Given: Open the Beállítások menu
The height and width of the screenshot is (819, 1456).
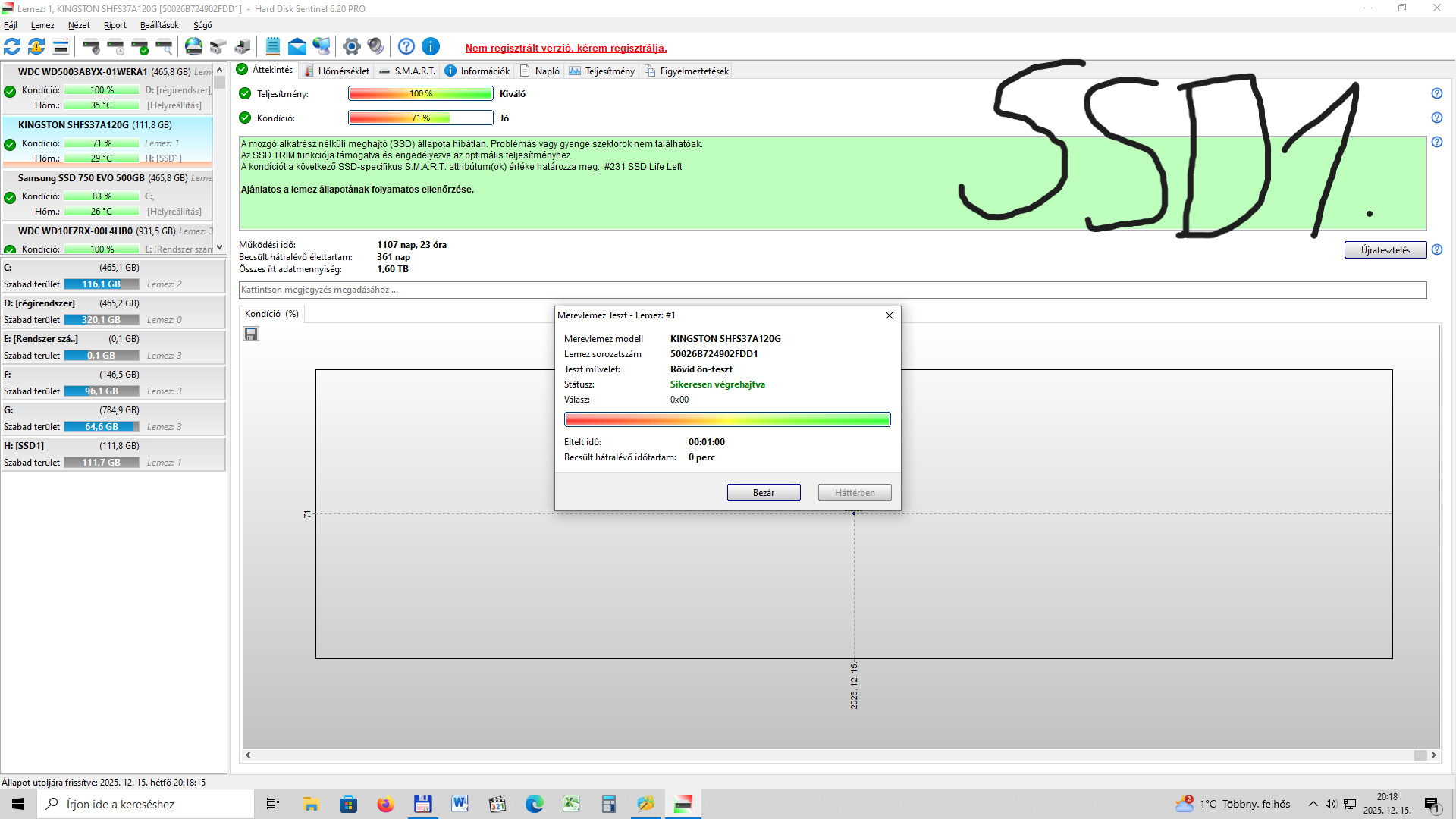Looking at the screenshot, I should click(159, 25).
